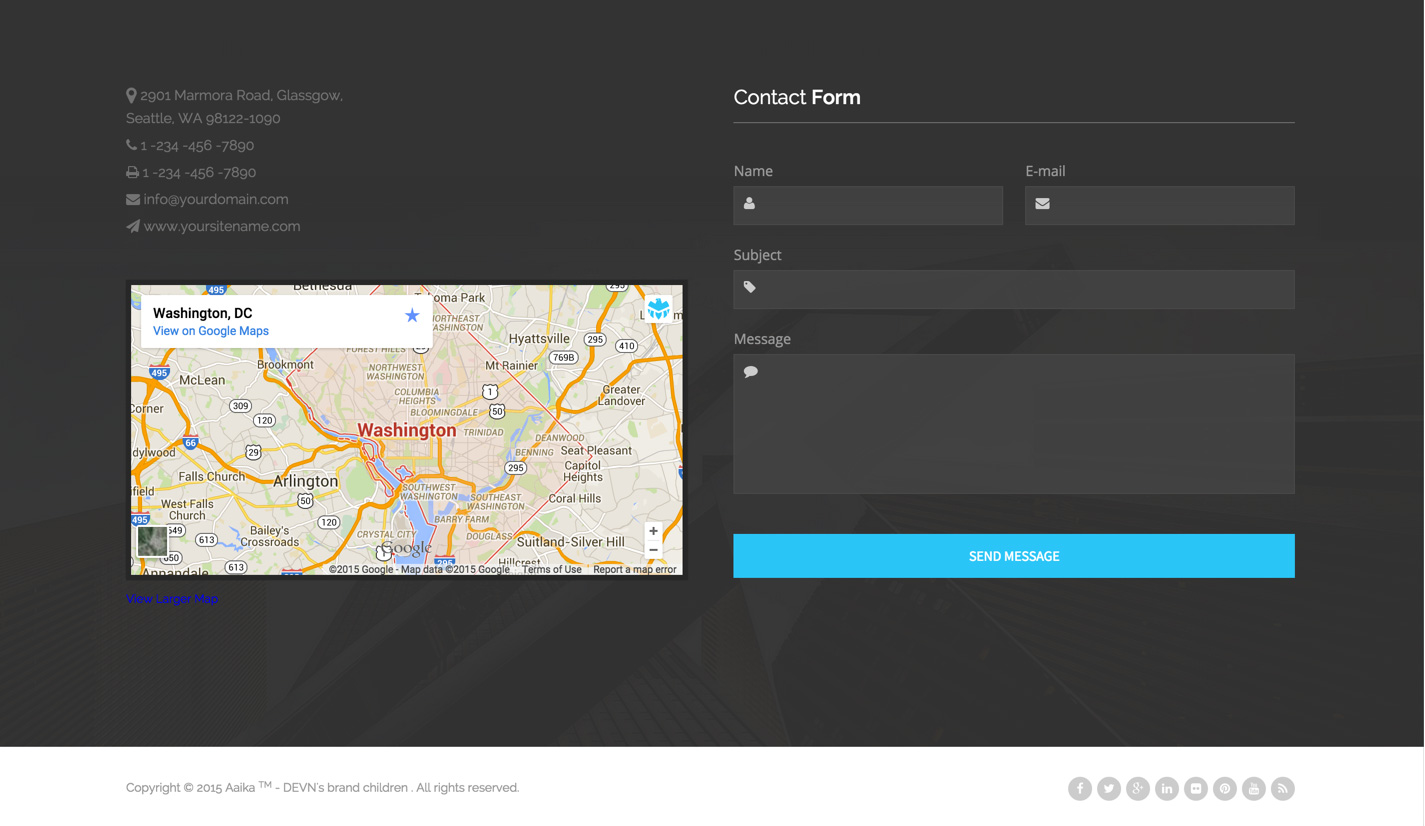
Task: Save Washington, DC with the star icon
Action: [412, 315]
